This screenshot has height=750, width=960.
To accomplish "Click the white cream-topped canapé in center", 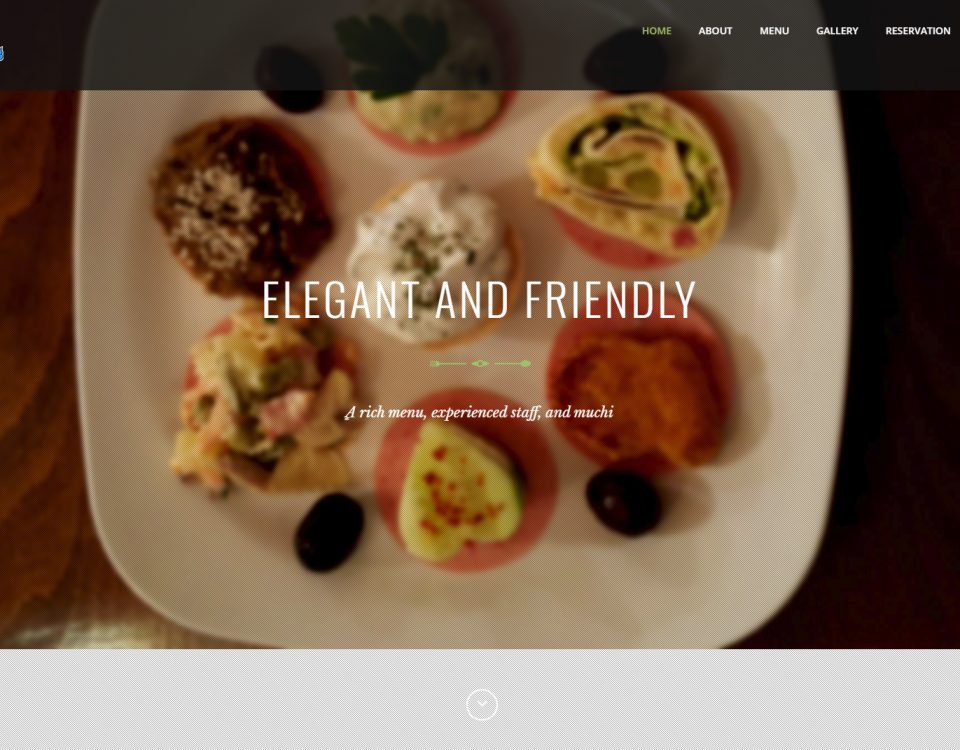I will (432, 260).
